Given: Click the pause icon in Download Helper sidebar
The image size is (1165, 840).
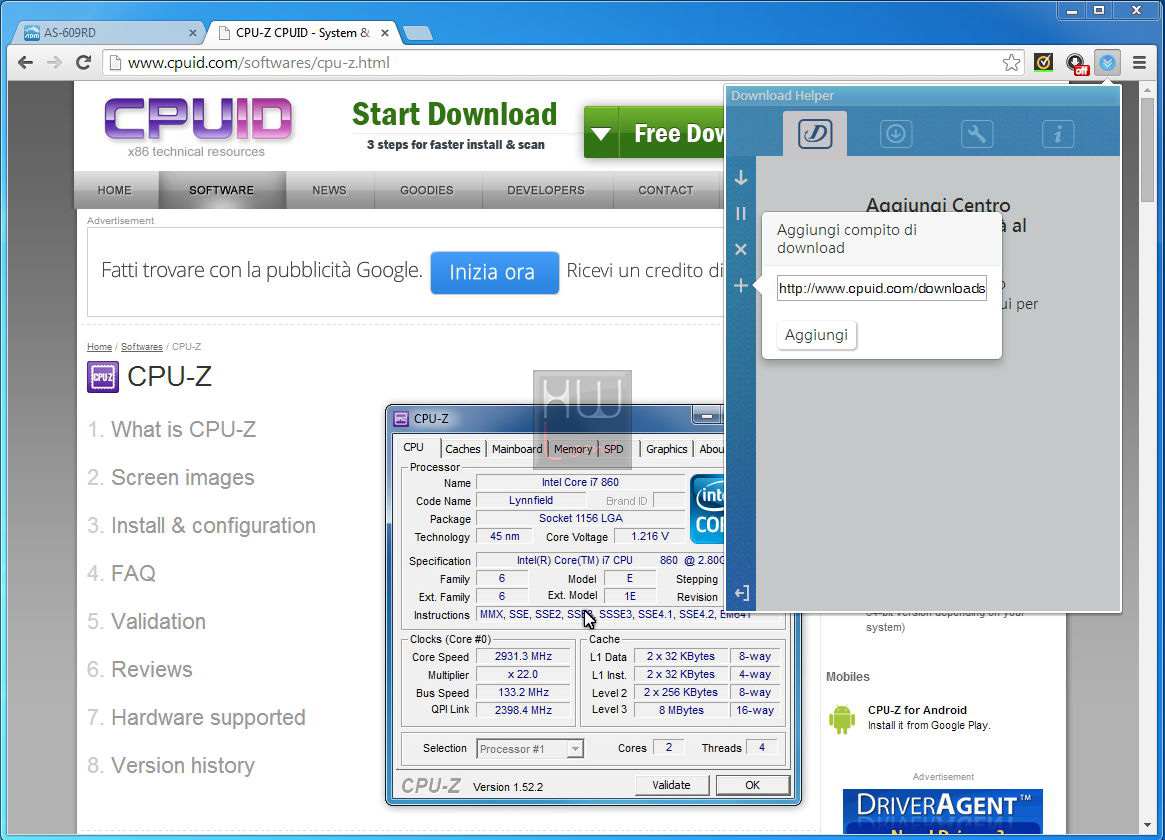Looking at the screenshot, I should [x=741, y=214].
